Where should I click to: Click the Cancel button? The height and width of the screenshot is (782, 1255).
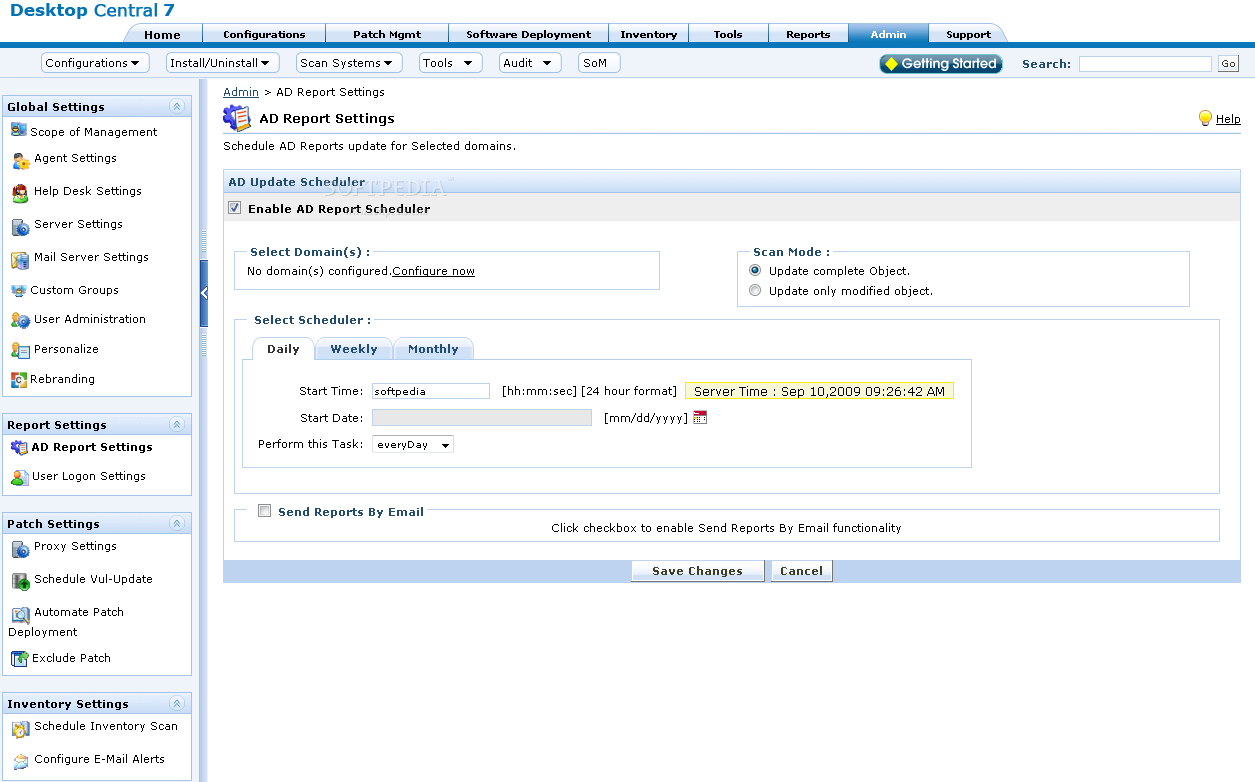point(801,571)
